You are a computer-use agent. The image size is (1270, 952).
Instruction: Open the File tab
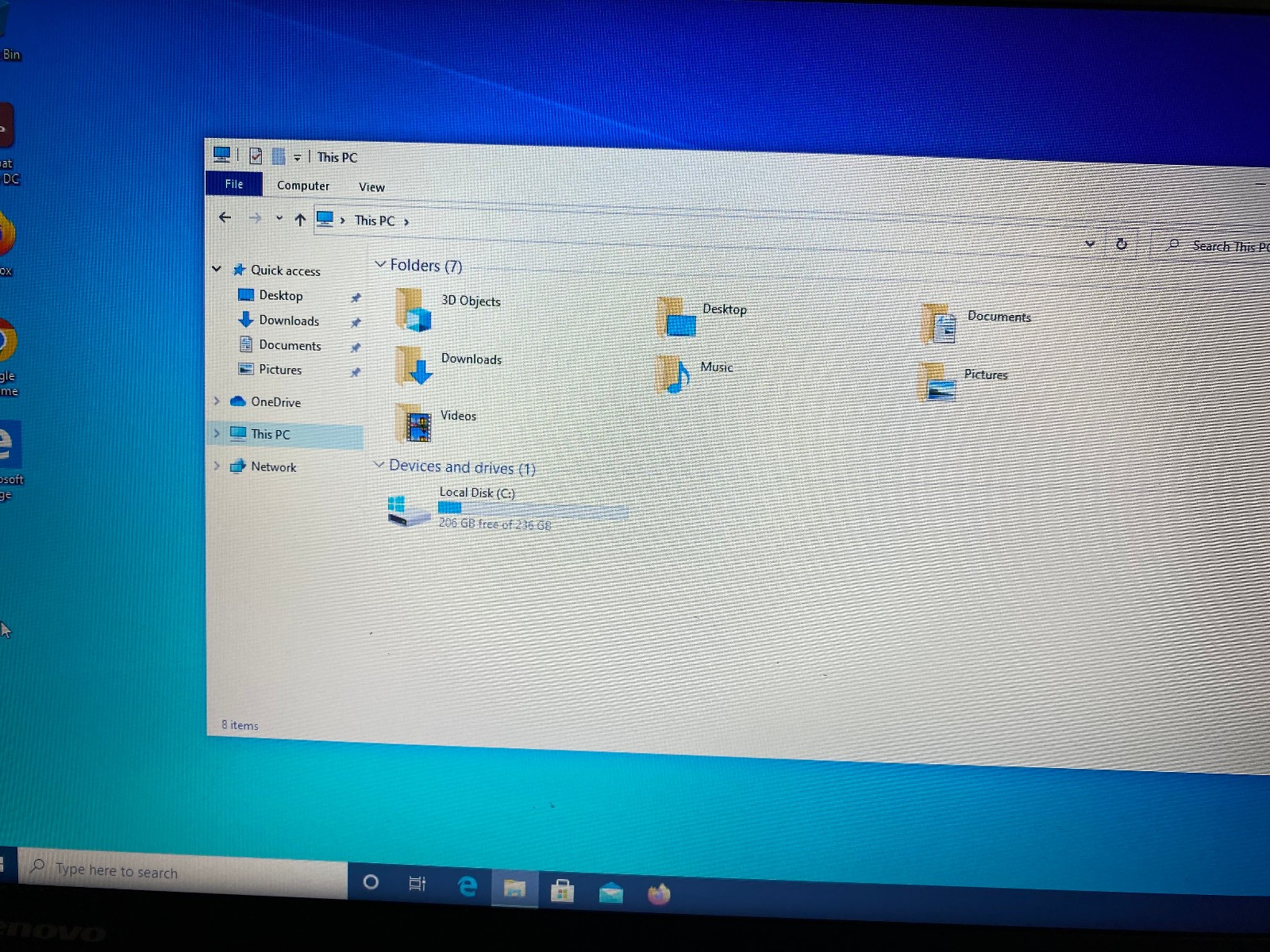[x=234, y=183]
